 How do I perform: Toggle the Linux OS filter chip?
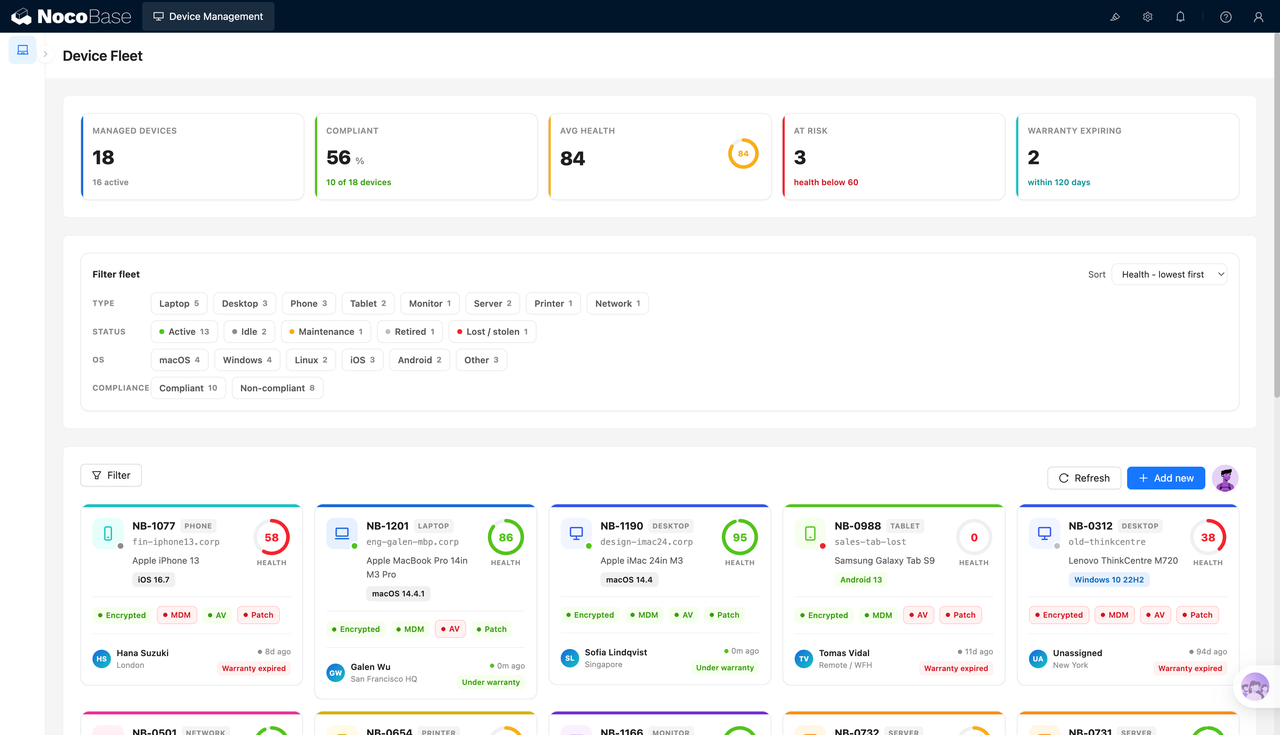(x=311, y=359)
